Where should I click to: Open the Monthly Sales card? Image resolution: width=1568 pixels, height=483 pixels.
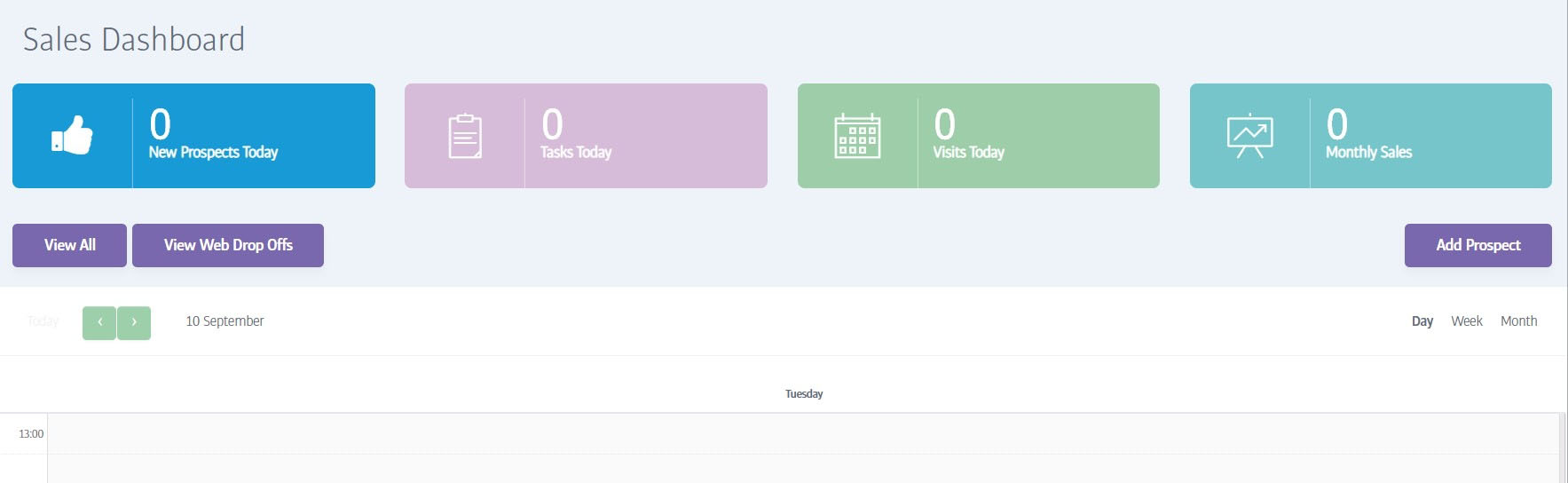point(1371,136)
